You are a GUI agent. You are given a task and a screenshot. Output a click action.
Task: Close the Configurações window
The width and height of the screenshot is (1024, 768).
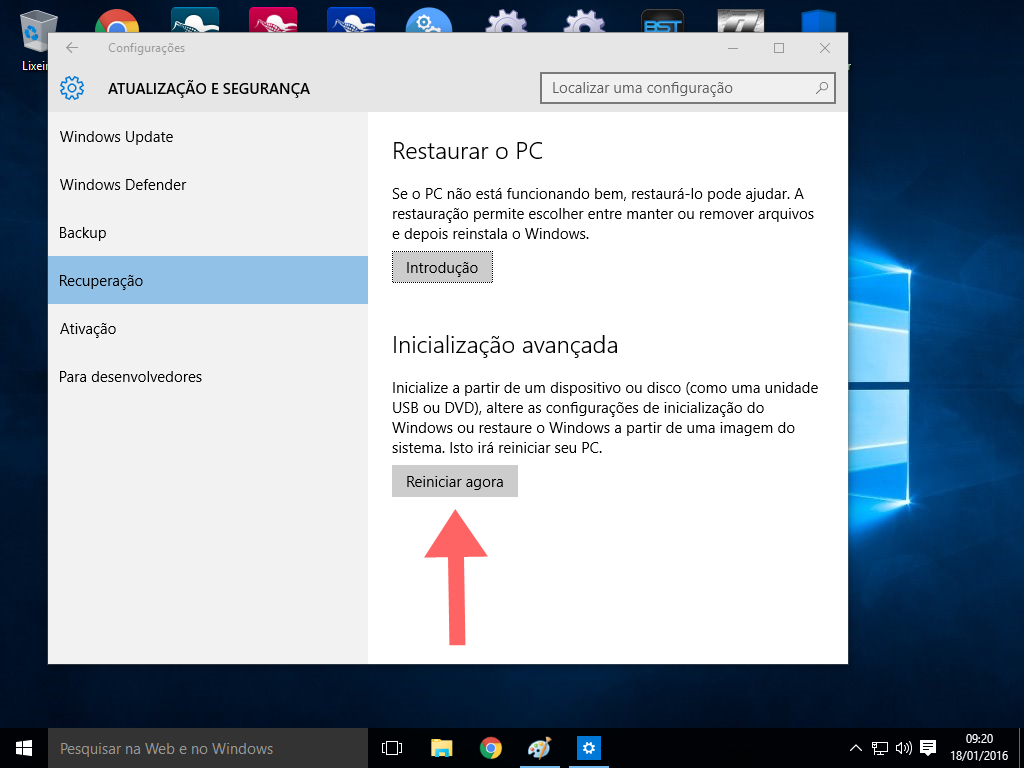(825, 48)
